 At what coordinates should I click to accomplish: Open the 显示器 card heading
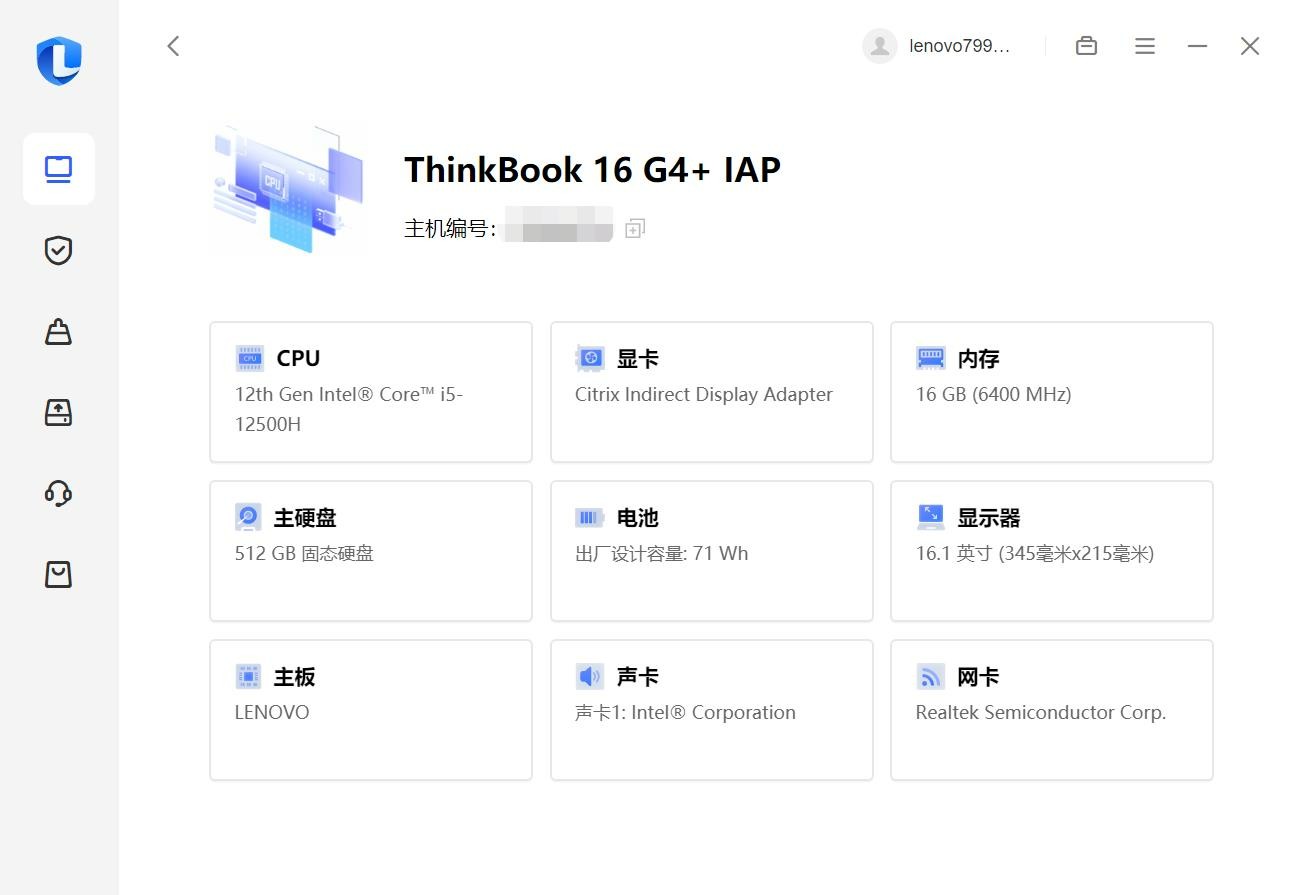989,518
